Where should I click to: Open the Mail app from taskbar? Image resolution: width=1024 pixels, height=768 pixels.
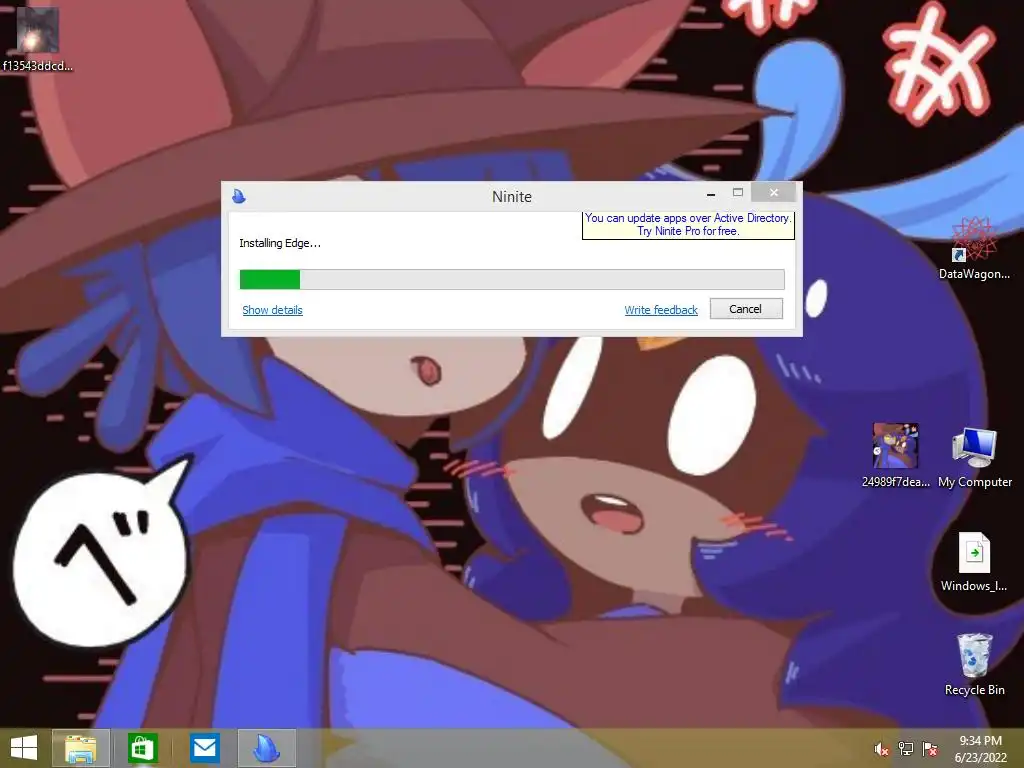[x=205, y=748]
